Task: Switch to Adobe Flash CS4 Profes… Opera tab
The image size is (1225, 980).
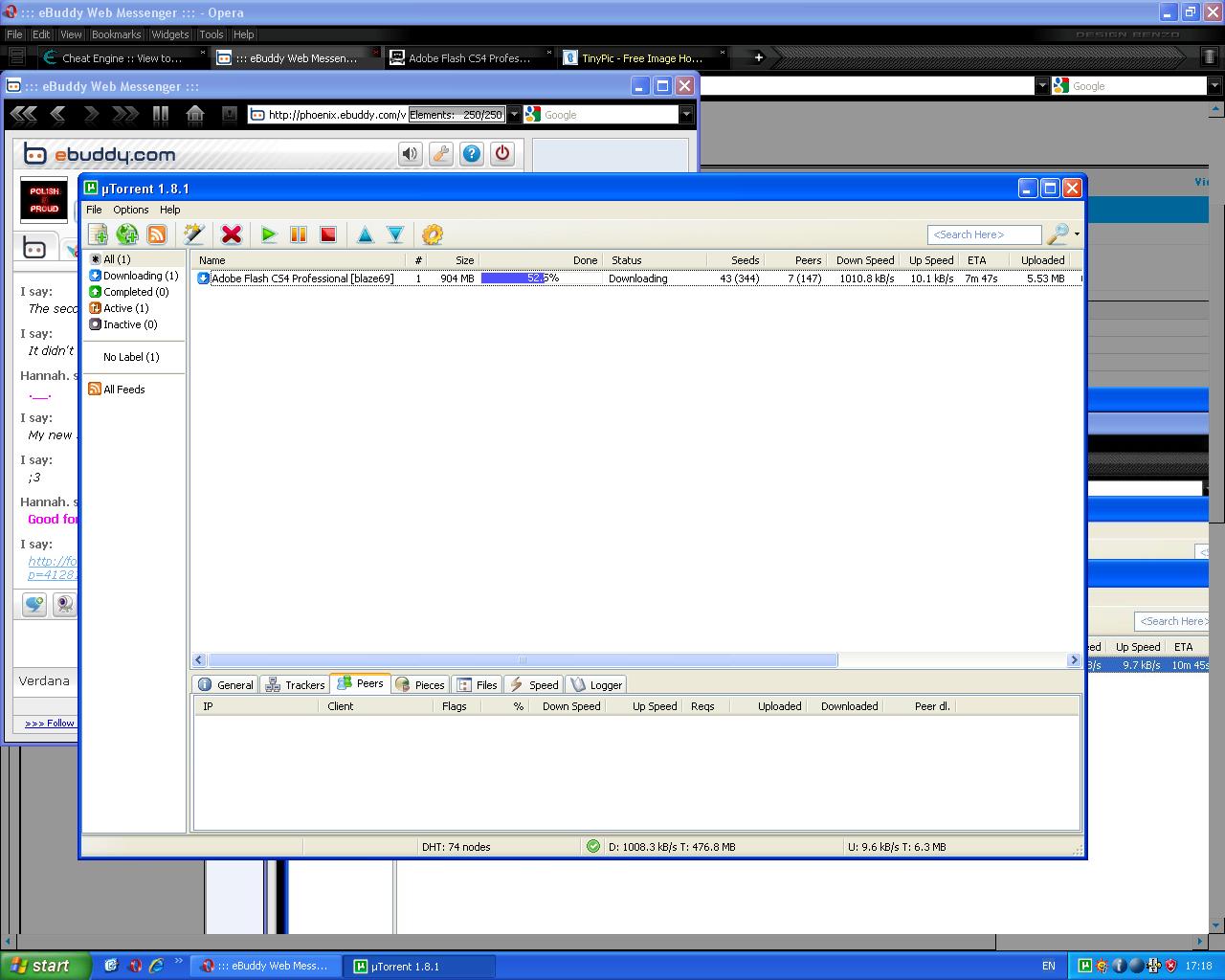Action: 471,57
